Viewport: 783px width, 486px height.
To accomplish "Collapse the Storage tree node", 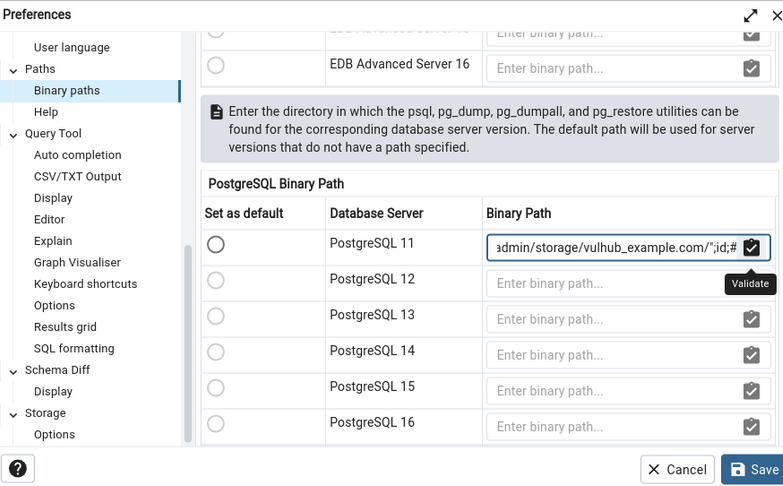I will click(13, 414).
